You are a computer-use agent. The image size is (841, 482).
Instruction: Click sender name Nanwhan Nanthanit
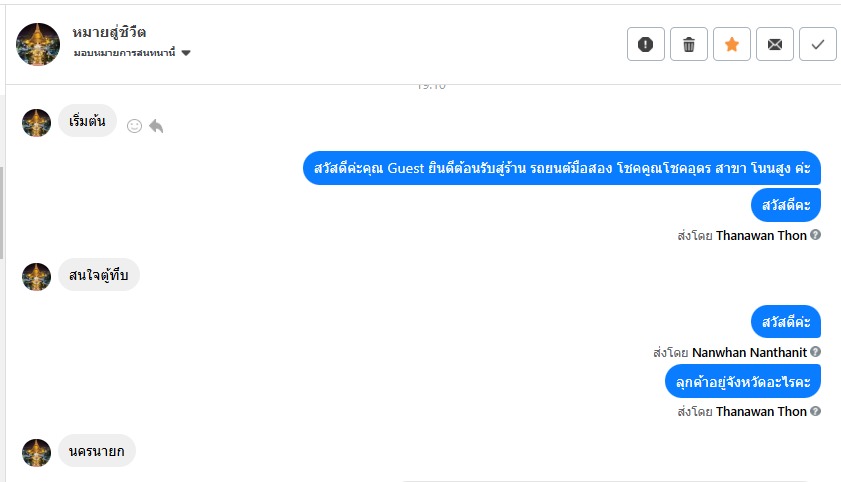[749, 352]
